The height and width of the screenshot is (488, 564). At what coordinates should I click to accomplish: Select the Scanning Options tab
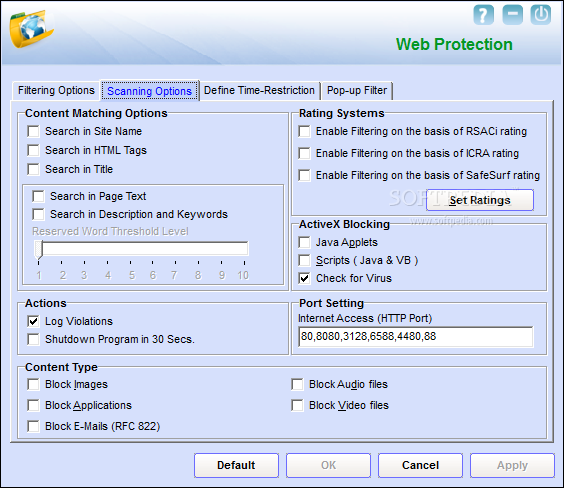coord(149,91)
